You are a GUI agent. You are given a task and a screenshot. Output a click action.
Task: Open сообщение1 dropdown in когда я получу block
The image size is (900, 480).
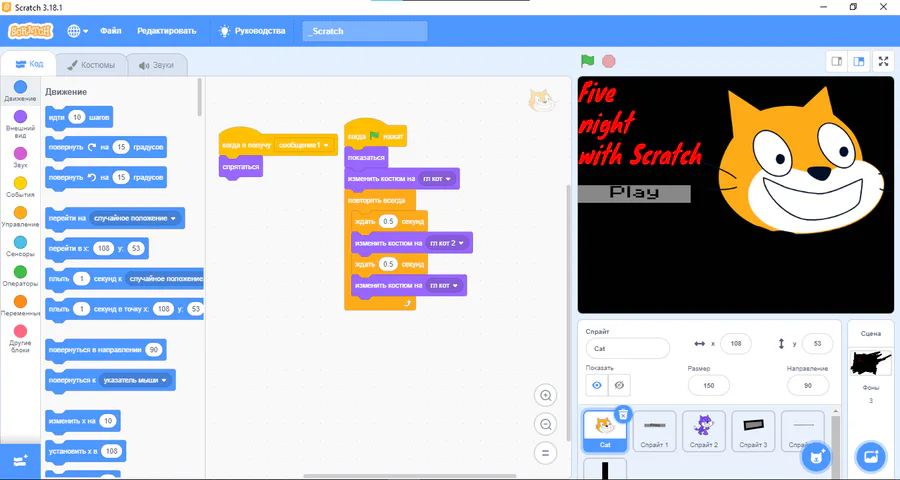tap(304, 145)
